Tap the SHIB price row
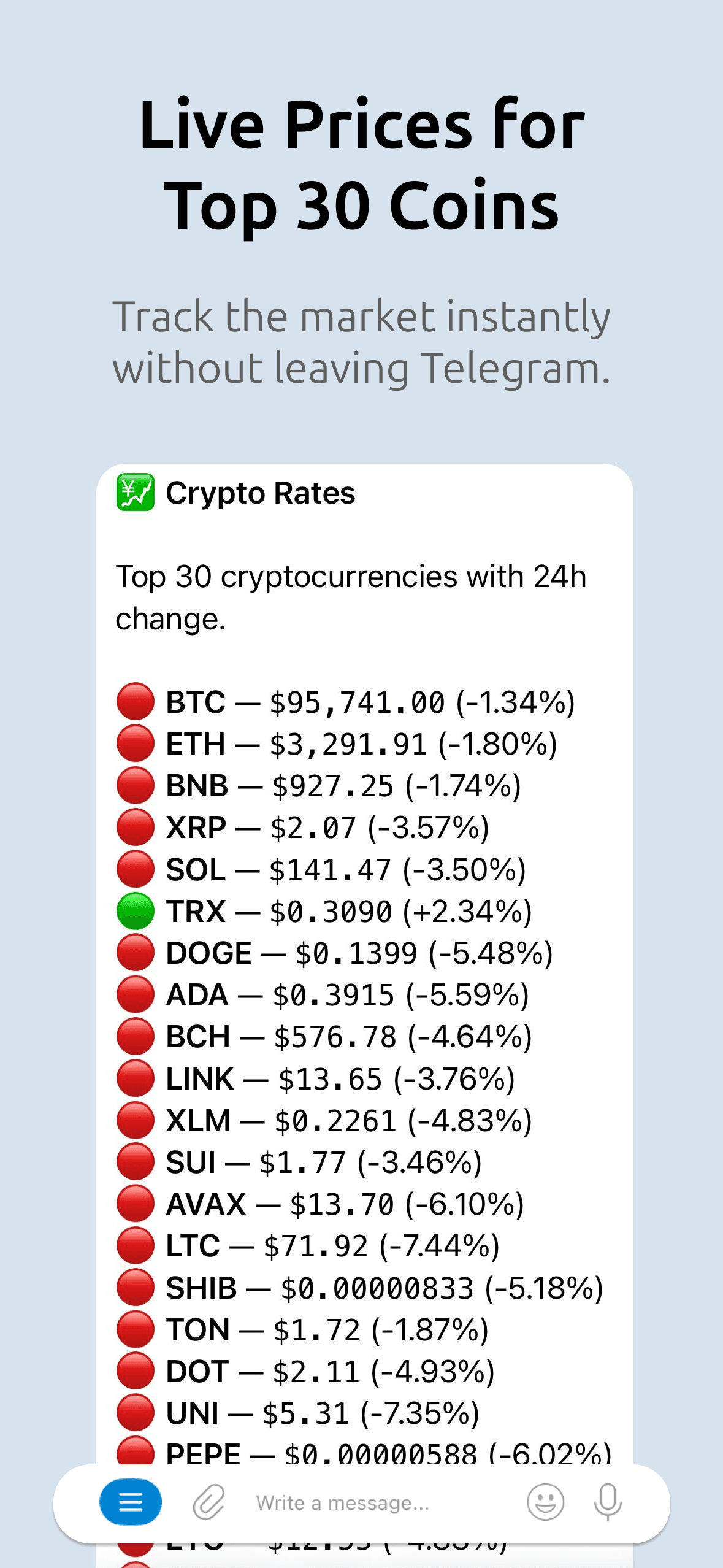The height and width of the screenshot is (1568, 723). click(x=384, y=1288)
